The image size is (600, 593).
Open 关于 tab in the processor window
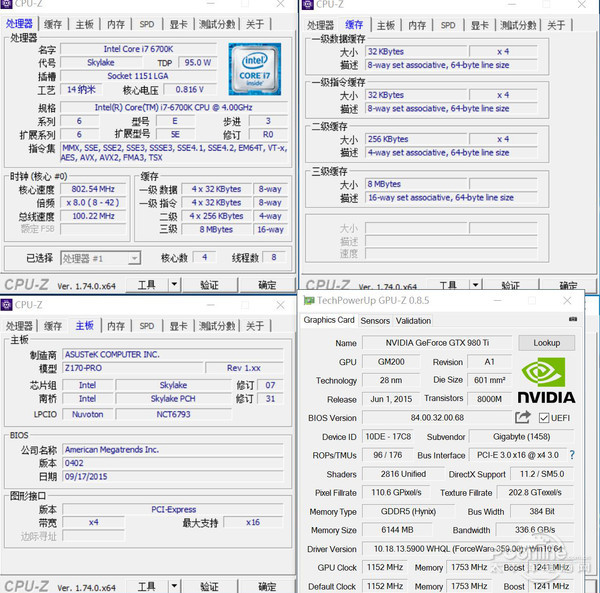tap(255, 24)
